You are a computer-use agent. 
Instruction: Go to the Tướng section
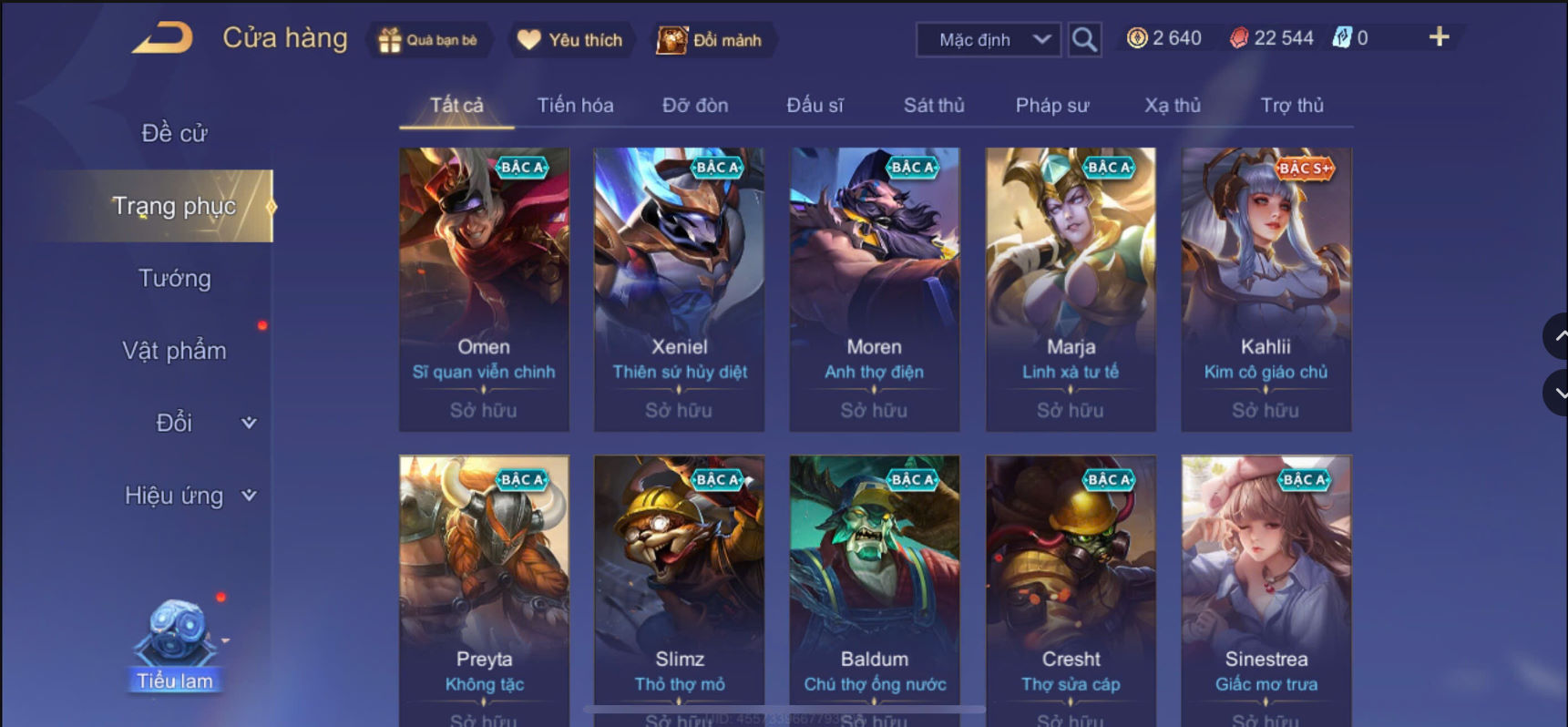pos(174,278)
